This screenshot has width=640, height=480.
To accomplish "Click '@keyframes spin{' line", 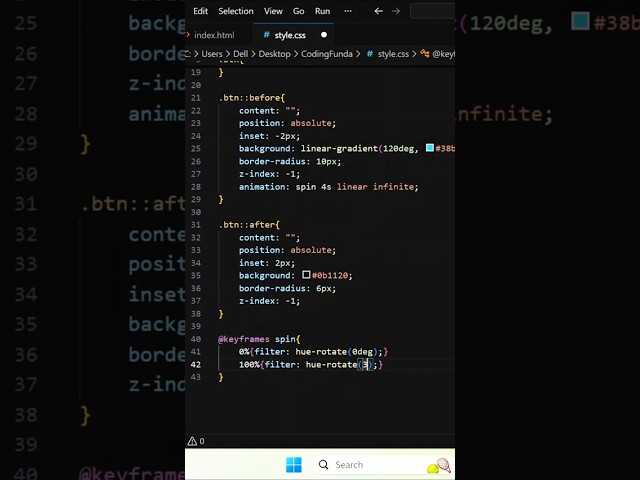I will [x=259, y=339].
